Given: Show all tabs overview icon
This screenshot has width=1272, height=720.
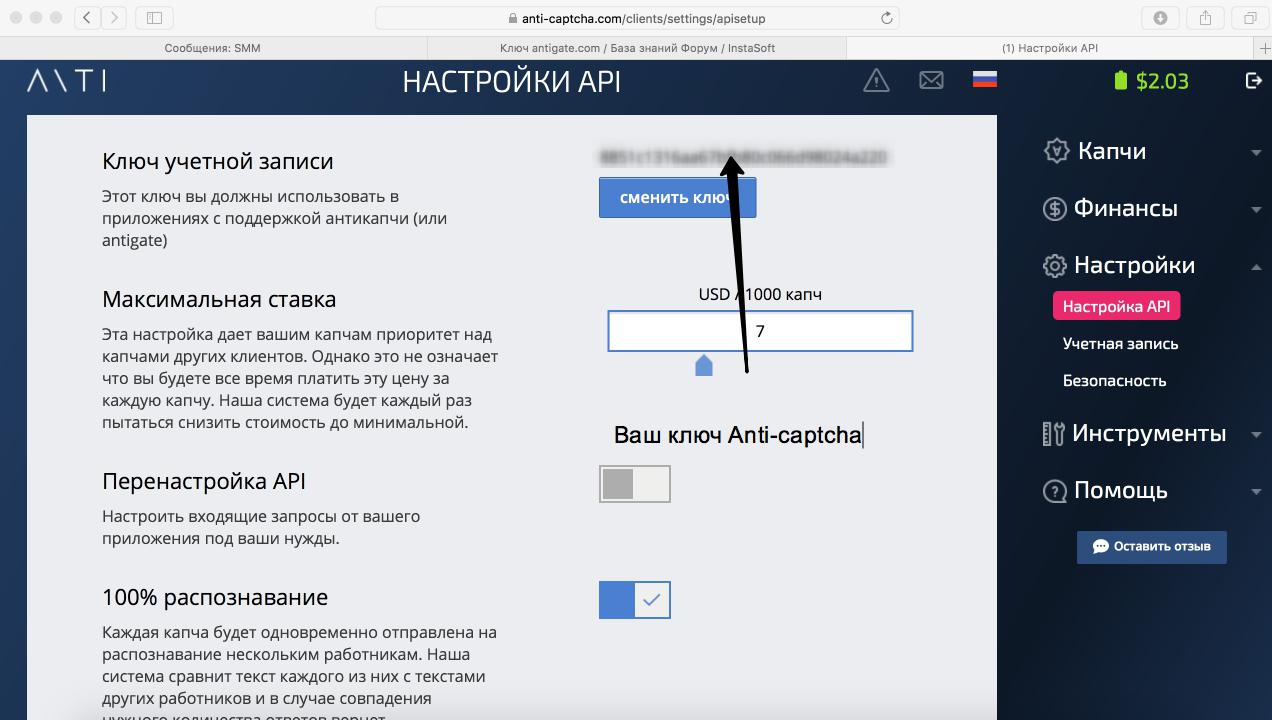Looking at the screenshot, I should point(1250,17).
